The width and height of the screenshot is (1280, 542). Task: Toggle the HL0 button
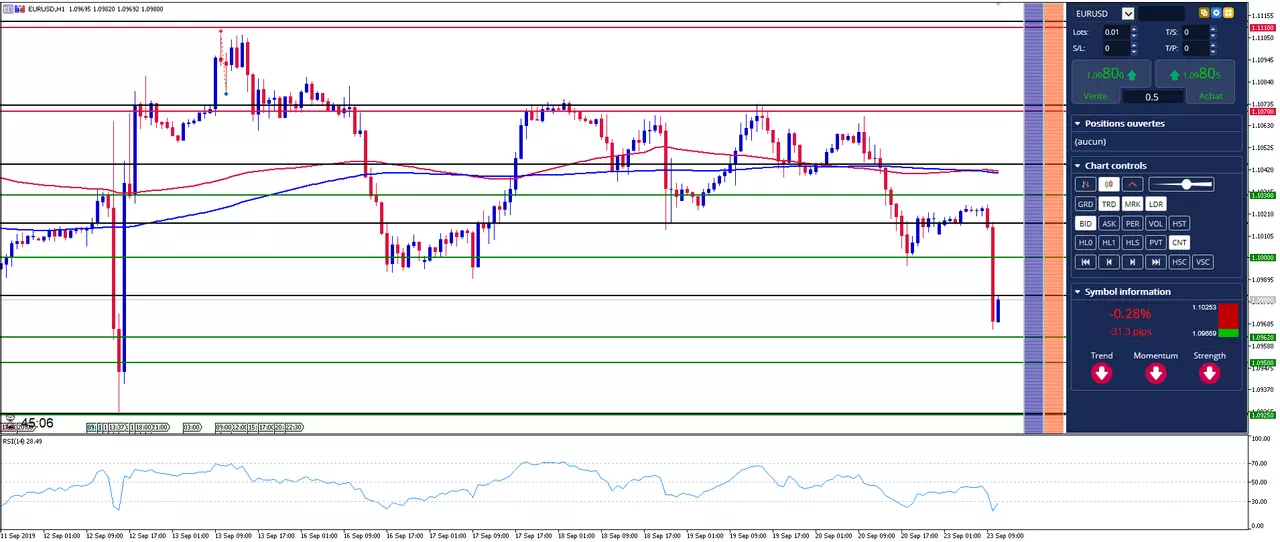click(x=1085, y=243)
